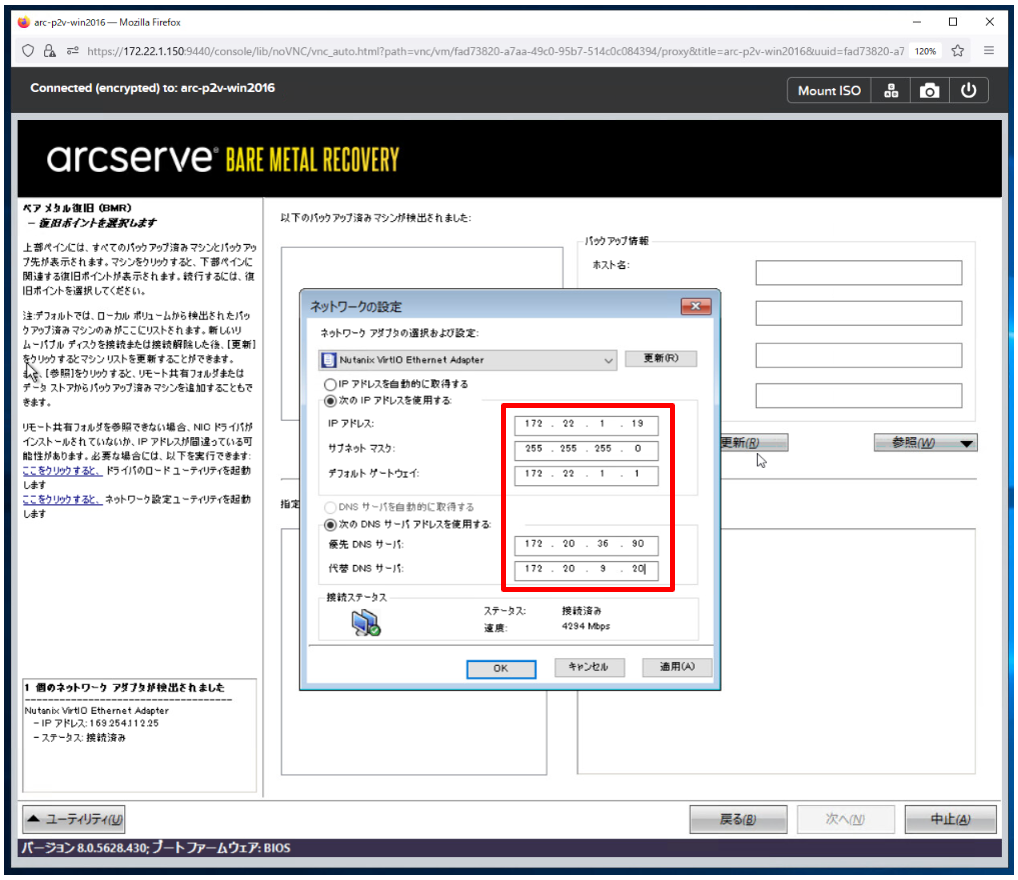
Task: Click the power icon in console toolbar
Action: (x=969, y=91)
